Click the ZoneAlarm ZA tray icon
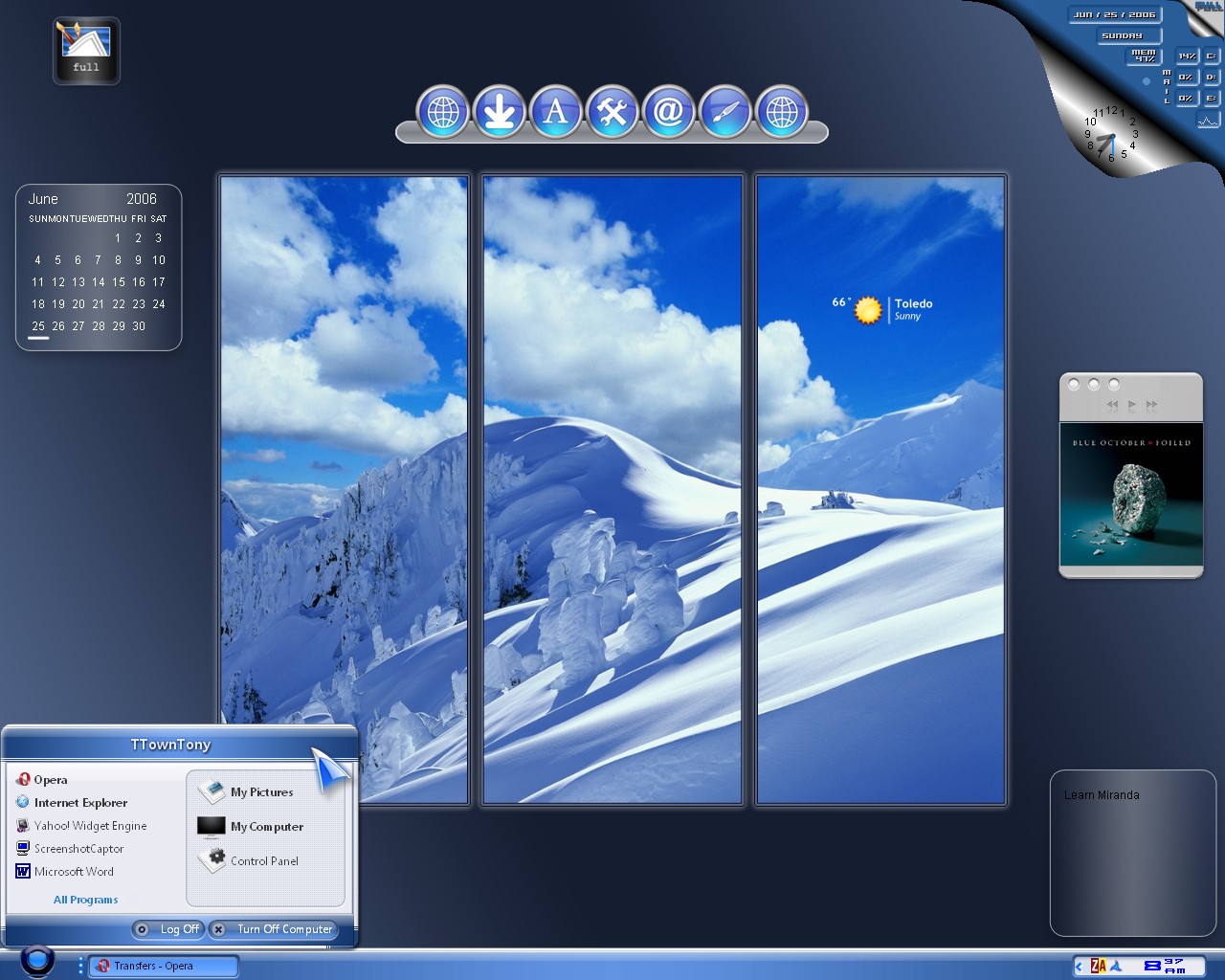This screenshot has height=980, width=1225. click(x=1098, y=966)
